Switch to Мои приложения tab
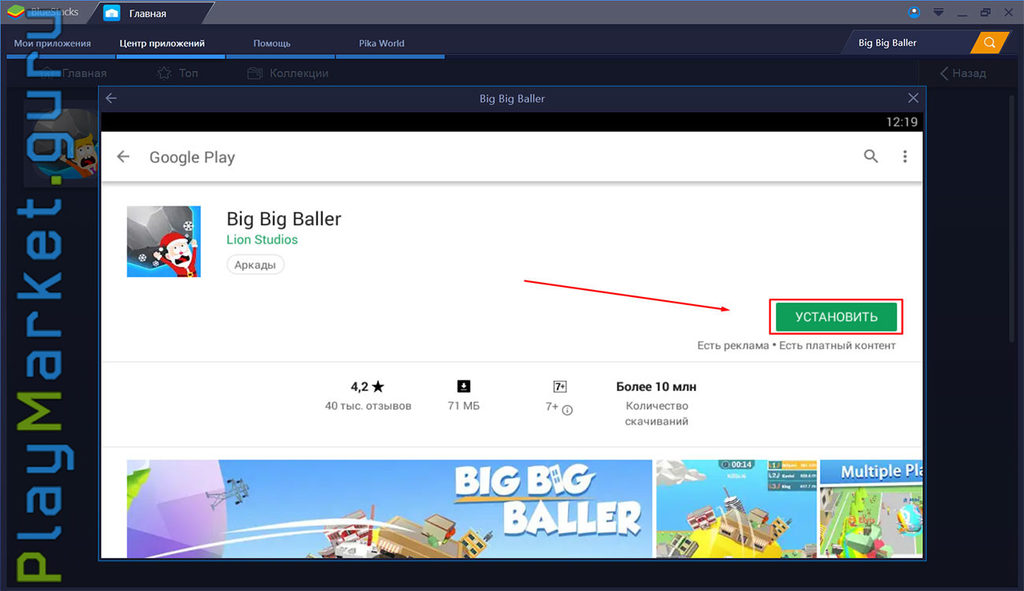This screenshot has width=1024, height=591. click(x=52, y=43)
